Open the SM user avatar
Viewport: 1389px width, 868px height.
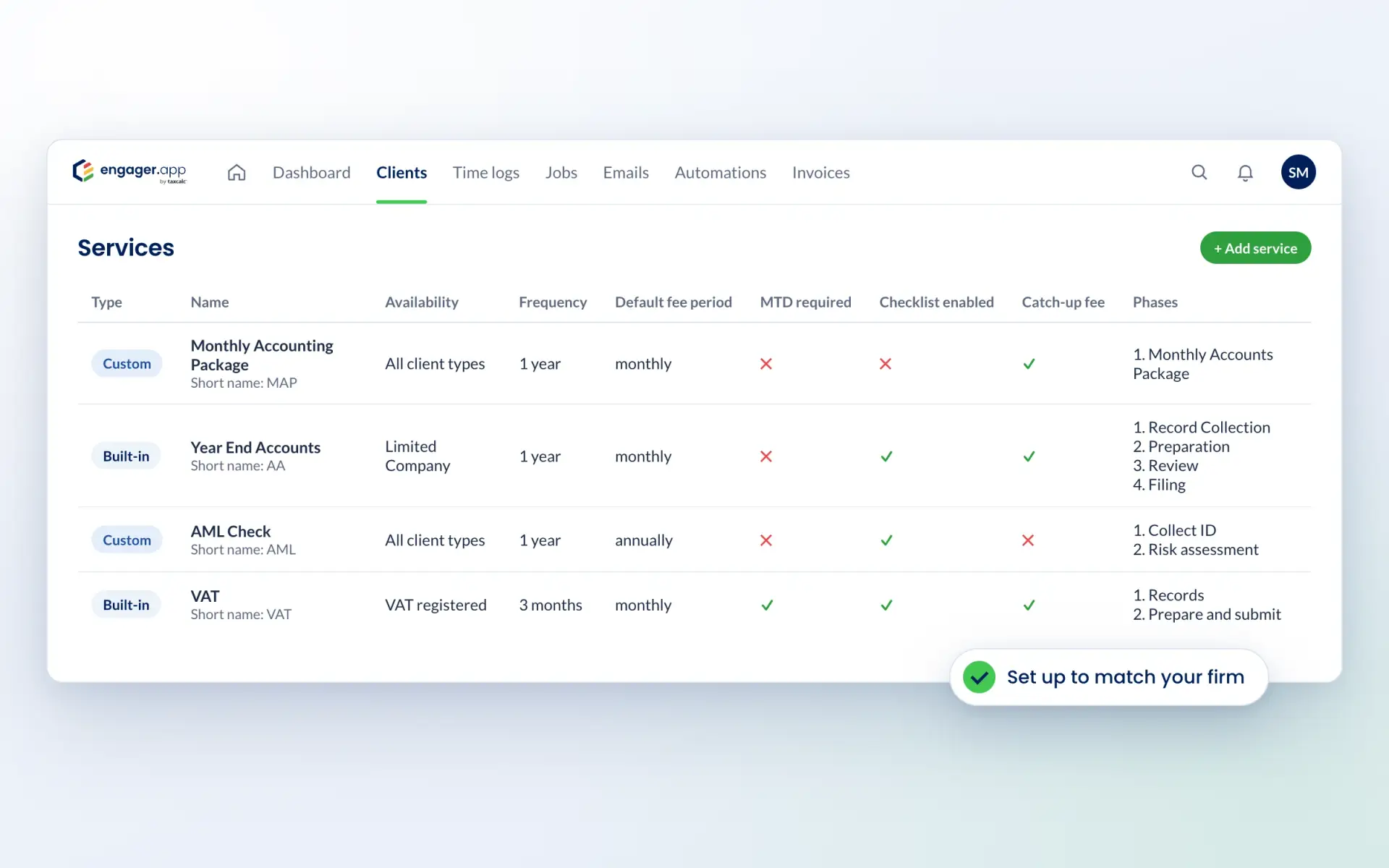click(1298, 172)
